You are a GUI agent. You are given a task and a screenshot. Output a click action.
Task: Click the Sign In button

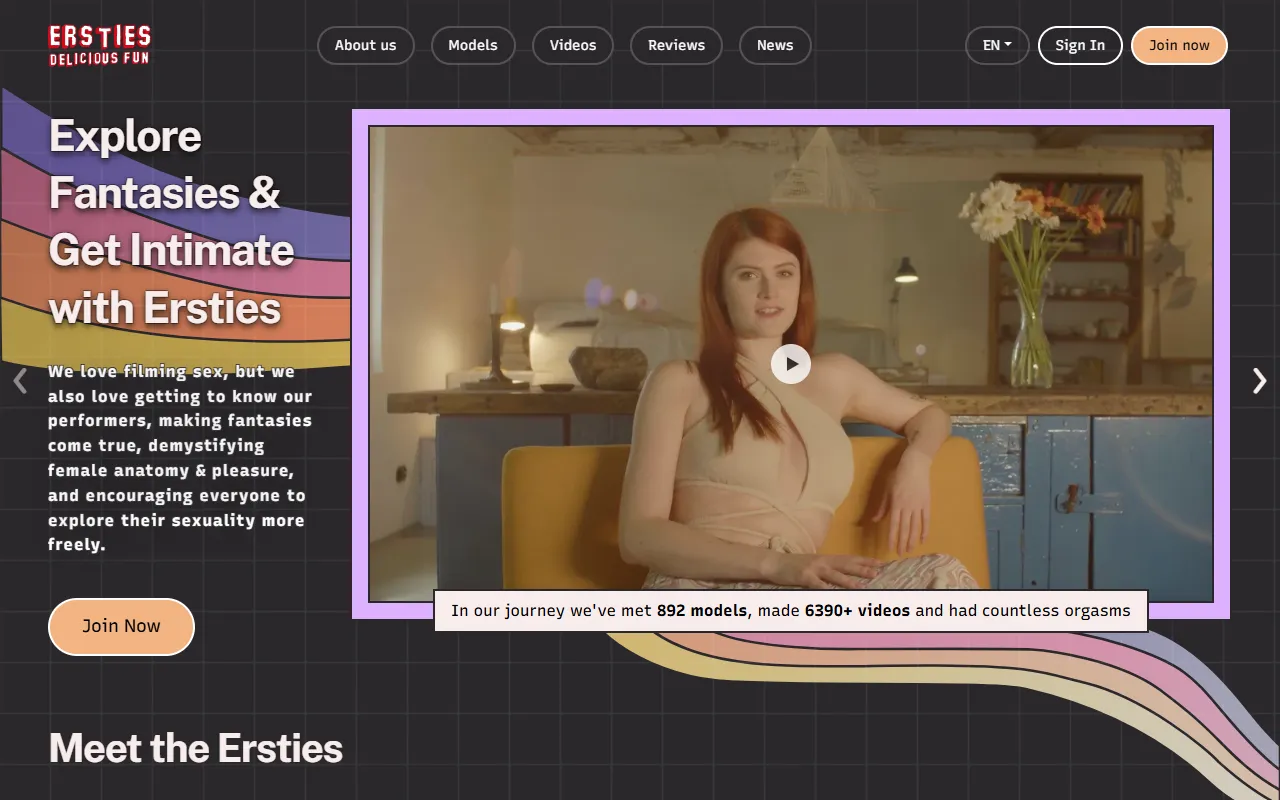[x=1080, y=45]
